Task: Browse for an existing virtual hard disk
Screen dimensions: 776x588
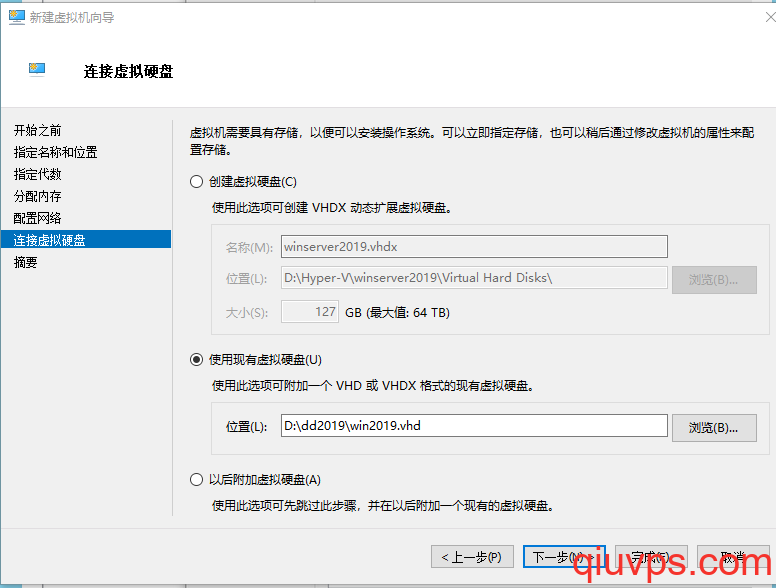Action: click(714, 428)
